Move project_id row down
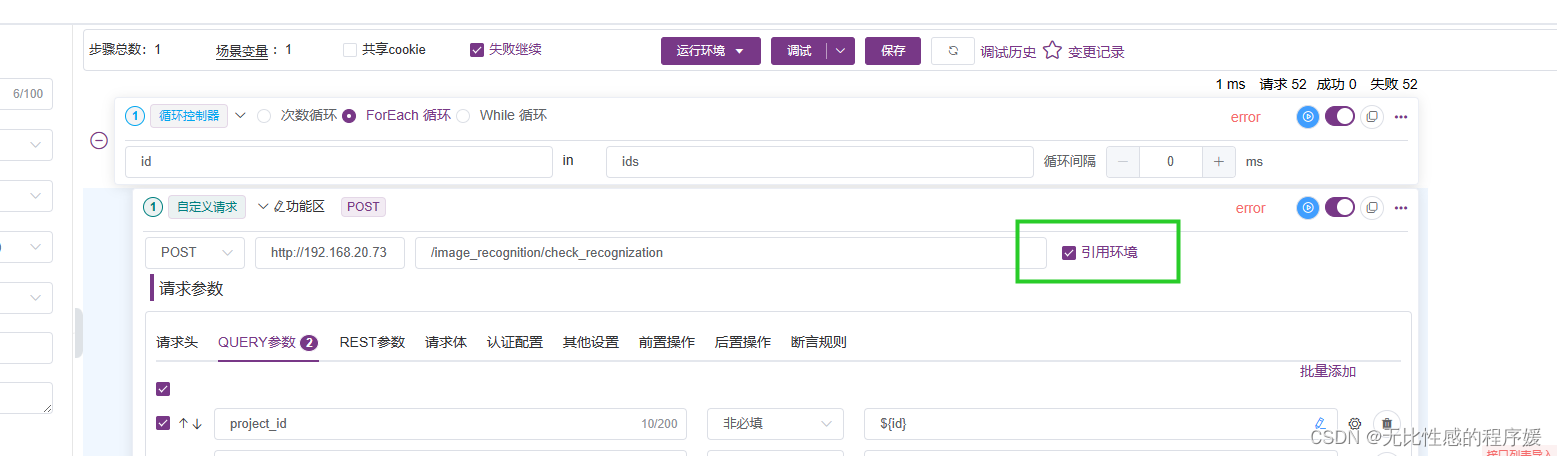Image resolution: width=1557 pixels, height=456 pixels. click(x=197, y=424)
